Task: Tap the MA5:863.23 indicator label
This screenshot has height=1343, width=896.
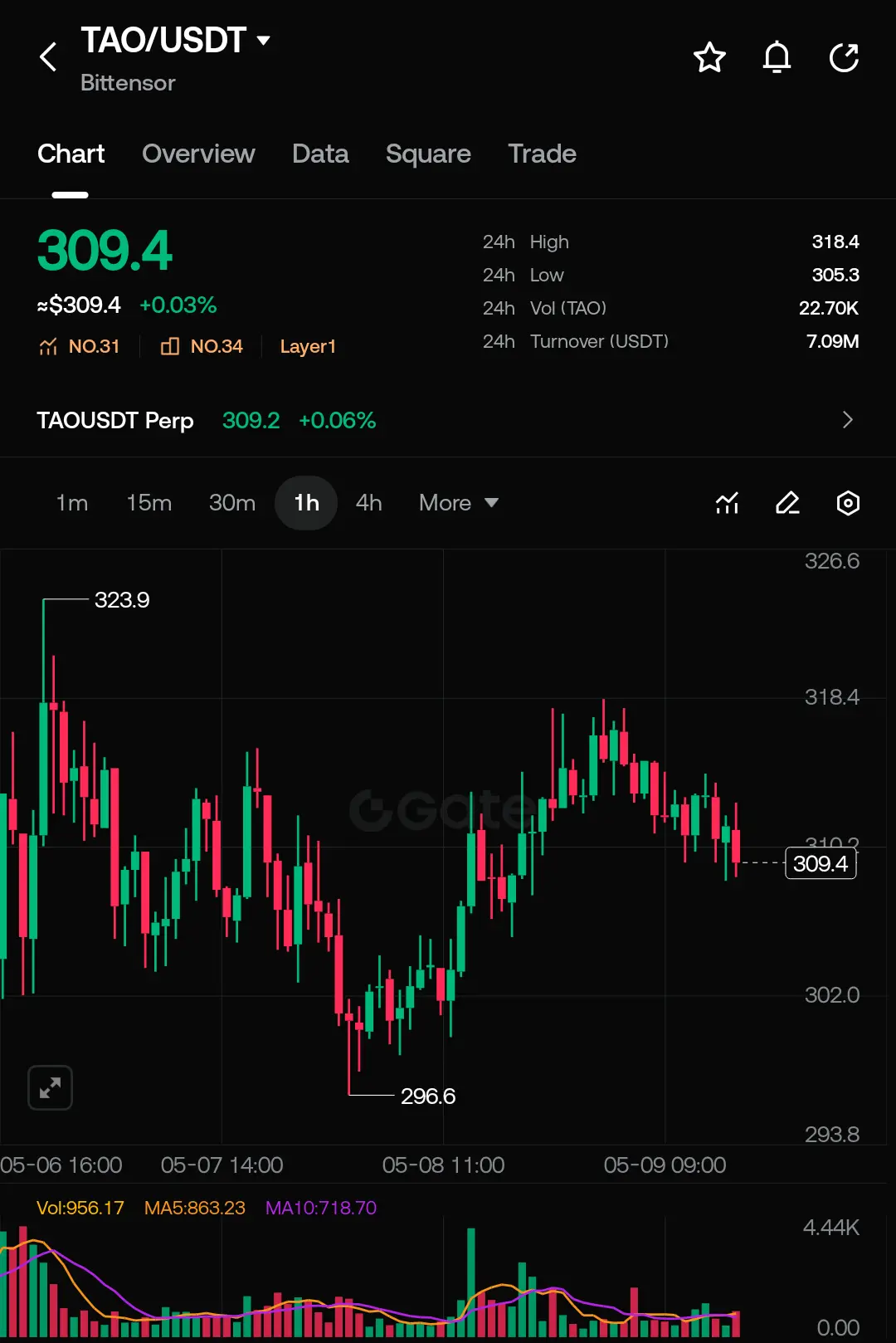Action: 195,1208
